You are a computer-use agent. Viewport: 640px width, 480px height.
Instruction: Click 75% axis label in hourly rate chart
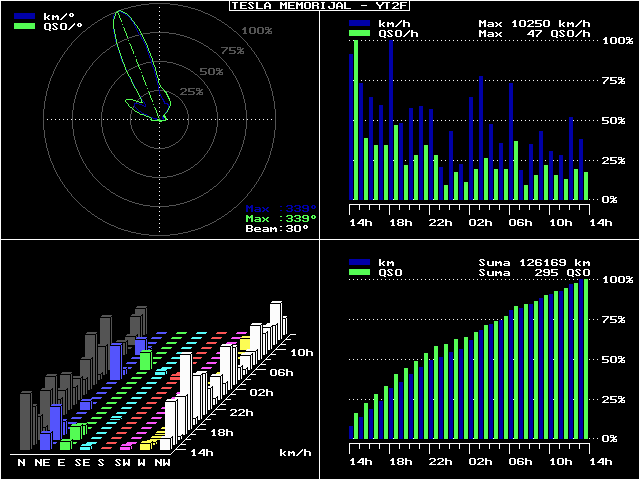613,80
